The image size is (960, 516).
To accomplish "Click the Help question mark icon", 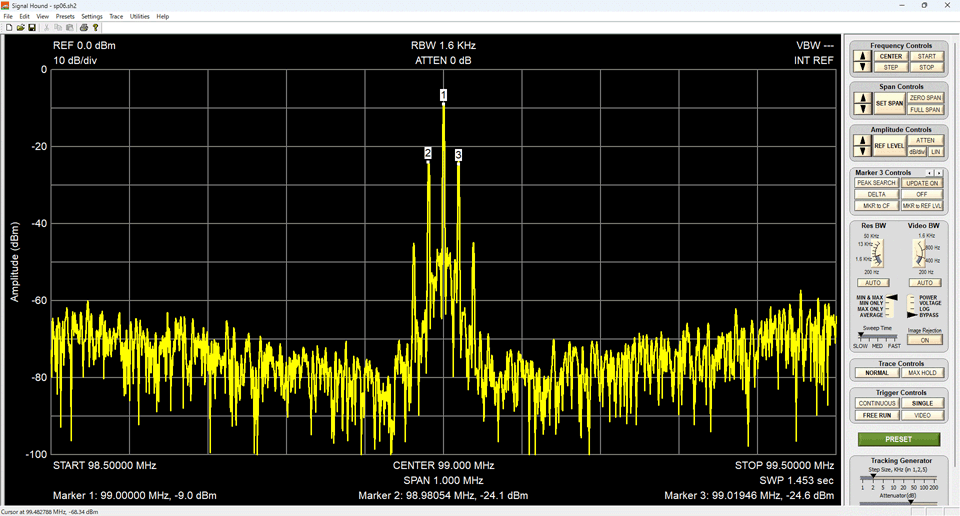I will click(x=96, y=28).
